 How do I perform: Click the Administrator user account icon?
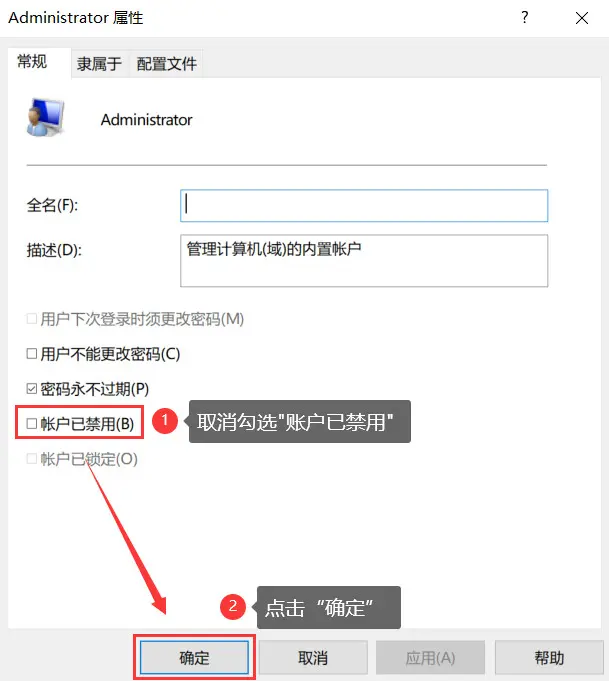tap(45, 117)
